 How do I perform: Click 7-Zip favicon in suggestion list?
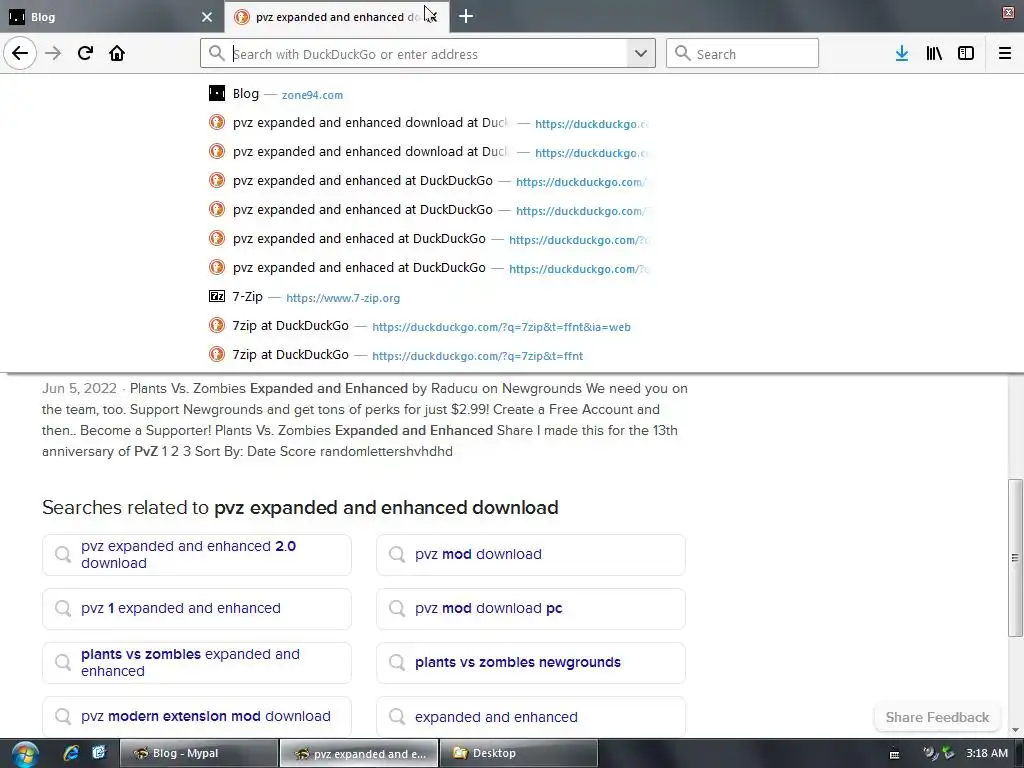coord(217,296)
